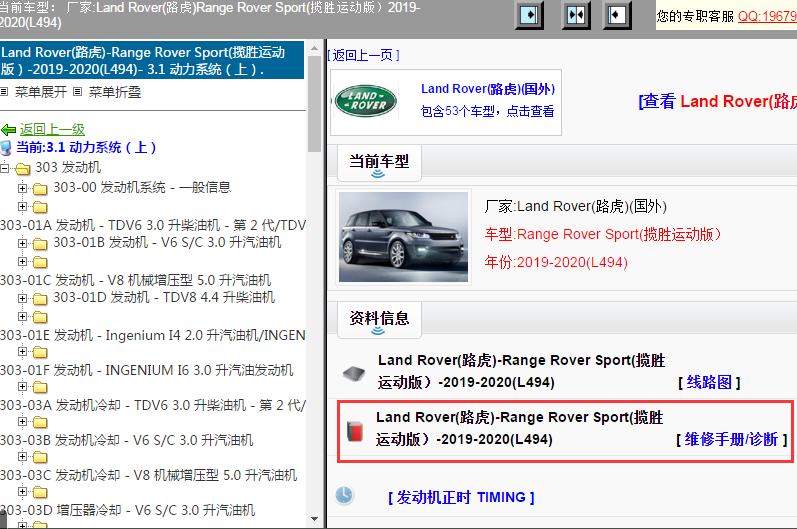797x529 pixels.
Task: Click the menu collapse icon beside 菜单折叠
Action: pyautogui.click(x=77, y=92)
